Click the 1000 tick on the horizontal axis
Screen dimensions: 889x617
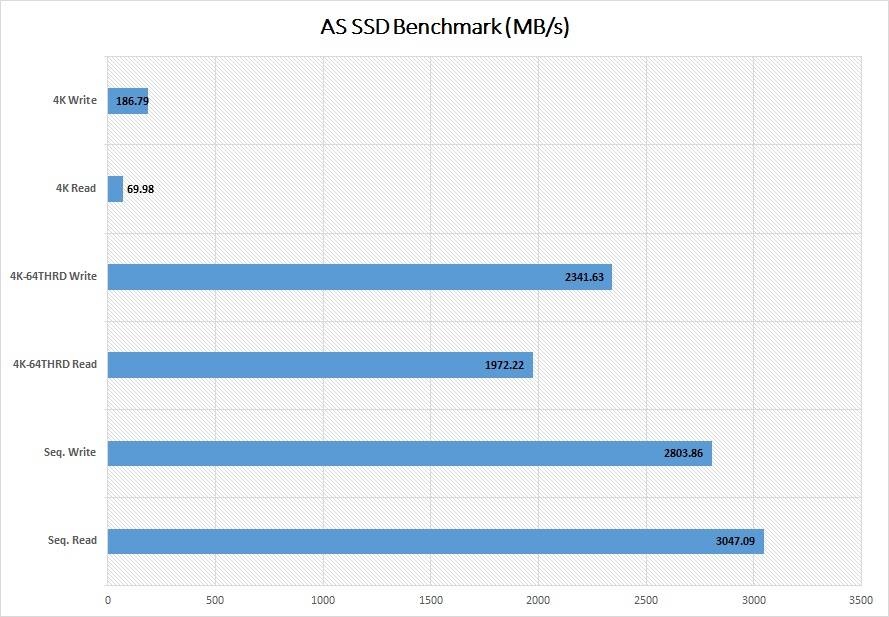click(323, 600)
